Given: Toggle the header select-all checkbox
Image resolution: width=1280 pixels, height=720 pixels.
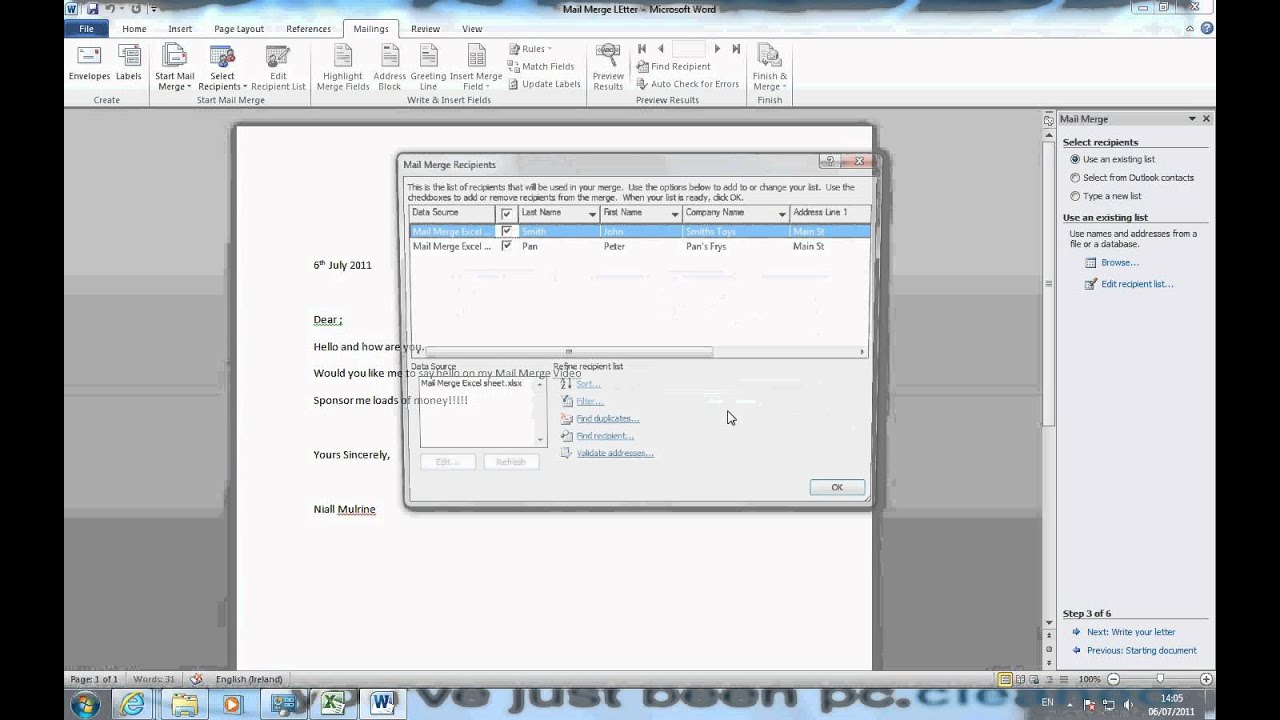Looking at the screenshot, I should point(507,213).
